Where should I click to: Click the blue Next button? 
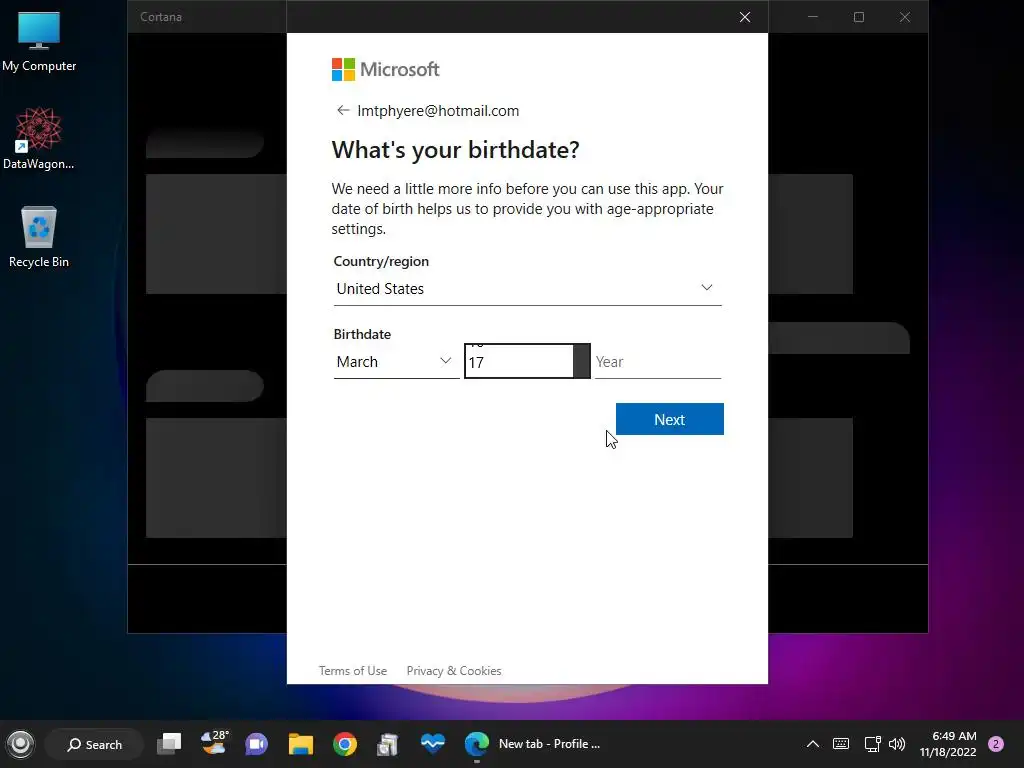point(669,419)
